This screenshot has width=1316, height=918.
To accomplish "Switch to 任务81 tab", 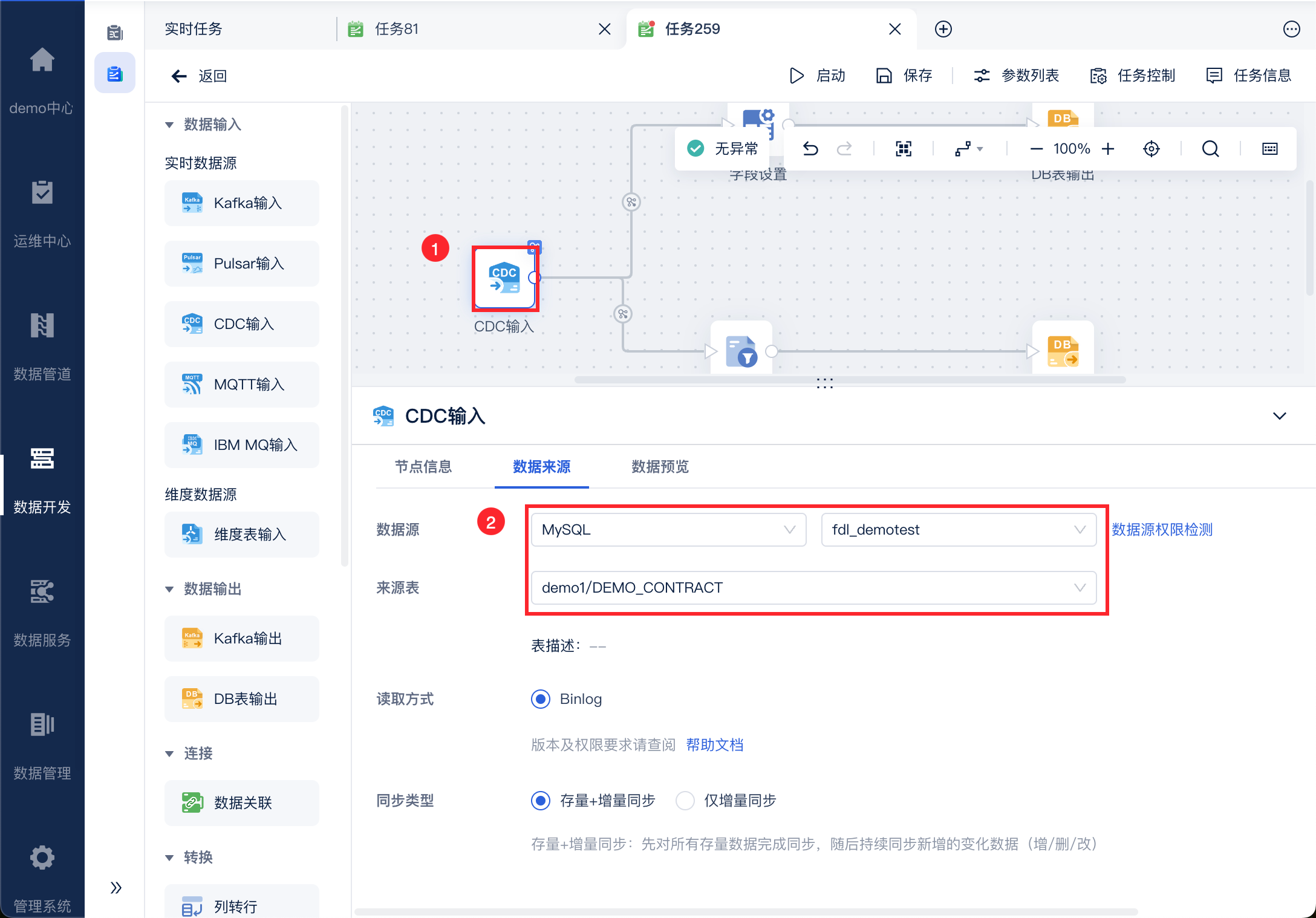I will click(397, 29).
